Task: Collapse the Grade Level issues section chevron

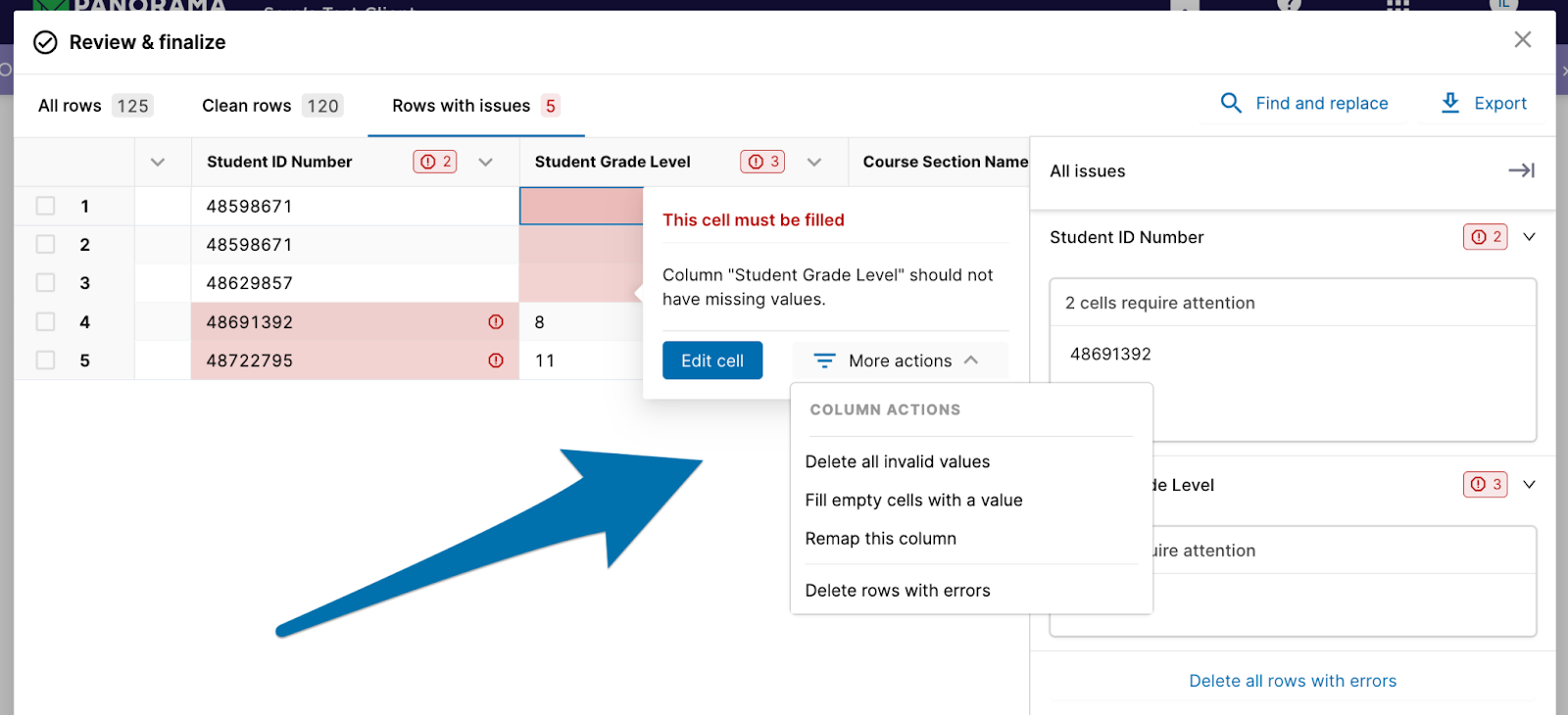Action: (x=1529, y=484)
